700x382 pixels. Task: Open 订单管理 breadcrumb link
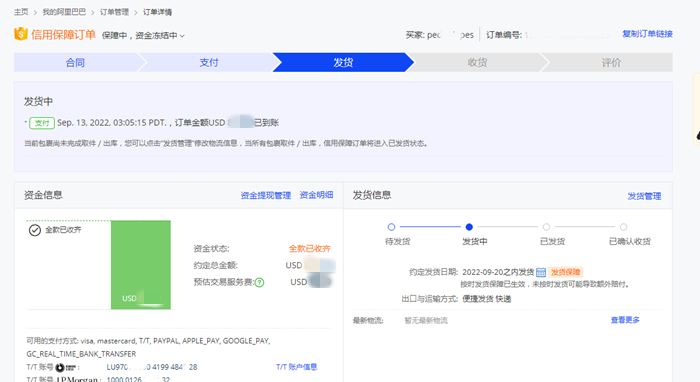114,12
